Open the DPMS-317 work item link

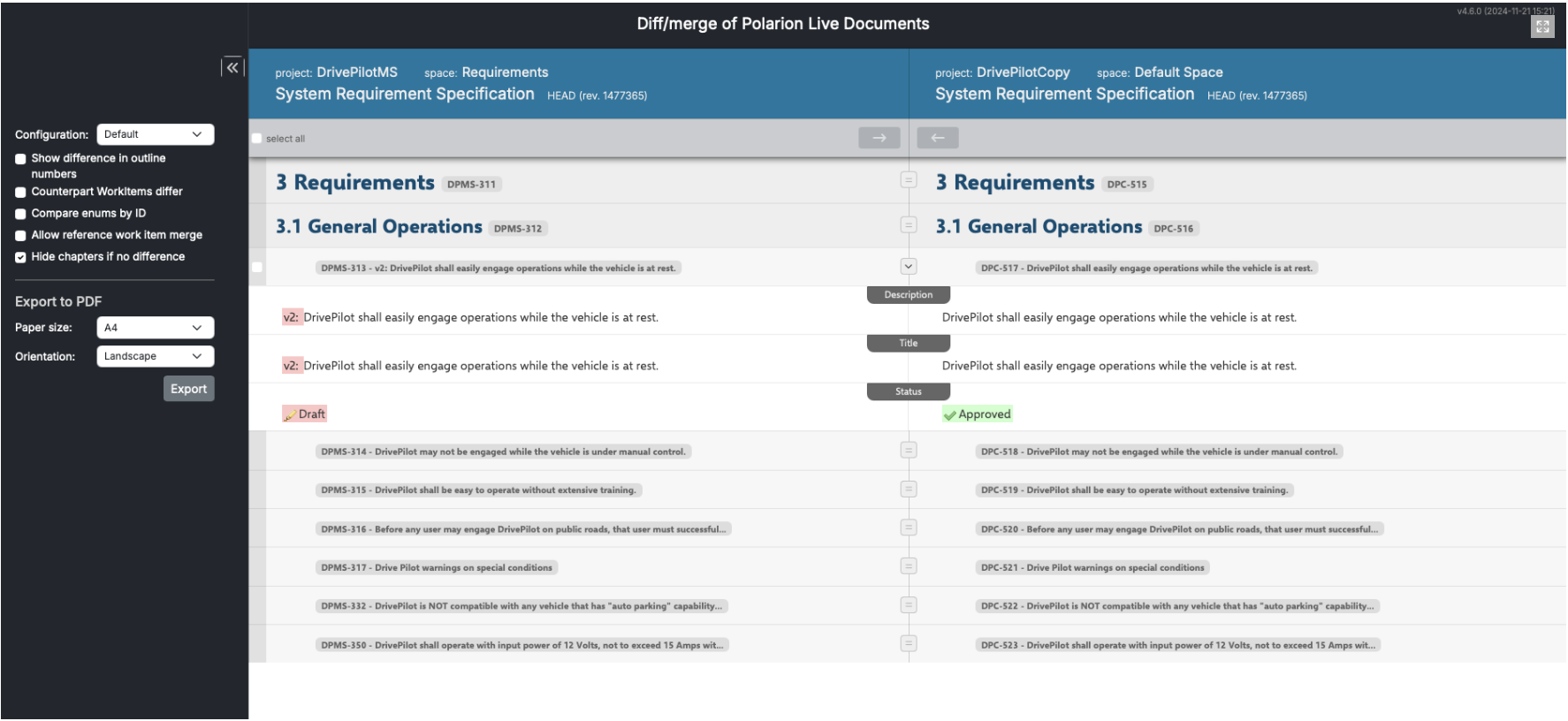437,568
